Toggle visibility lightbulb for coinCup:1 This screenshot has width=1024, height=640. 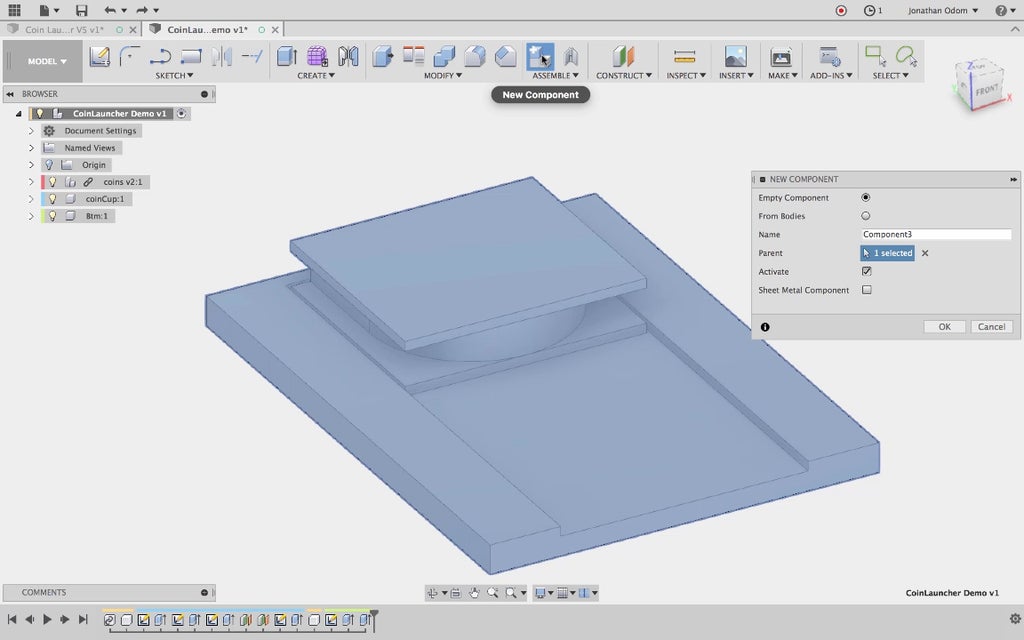click(x=53, y=199)
